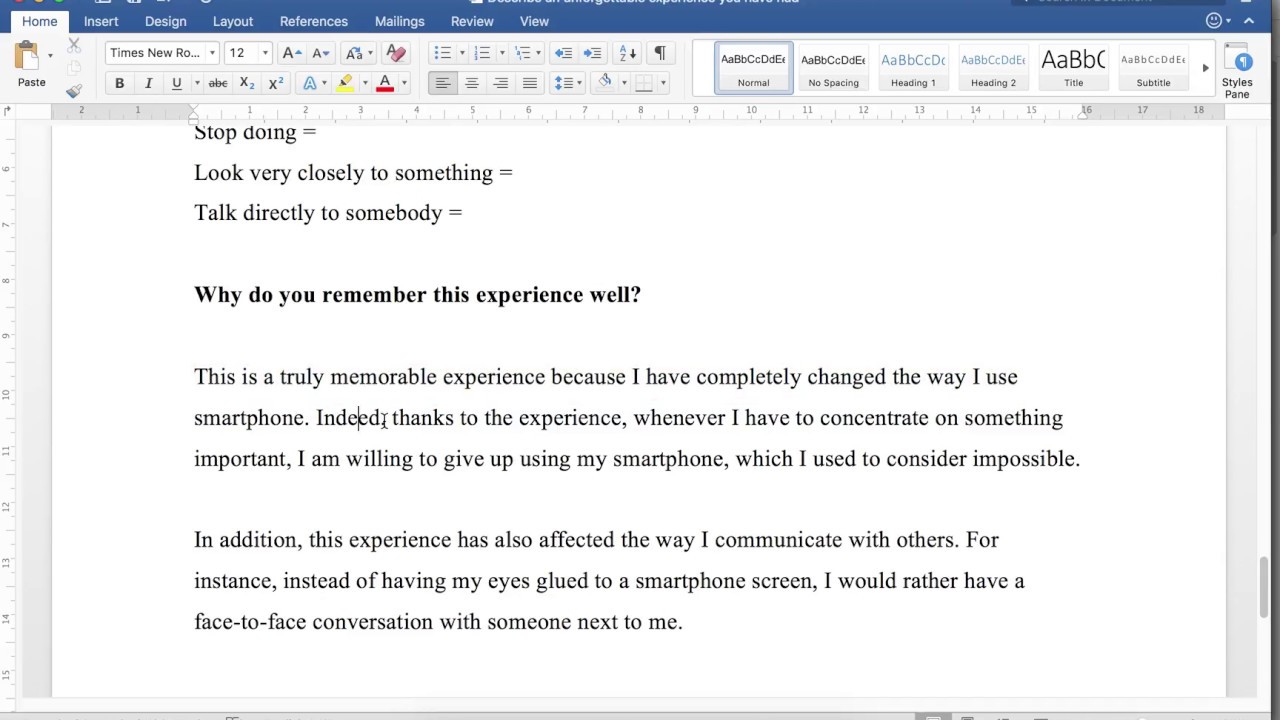The height and width of the screenshot is (720, 1280).
Task: Increase the paragraph indent
Action: point(593,53)
